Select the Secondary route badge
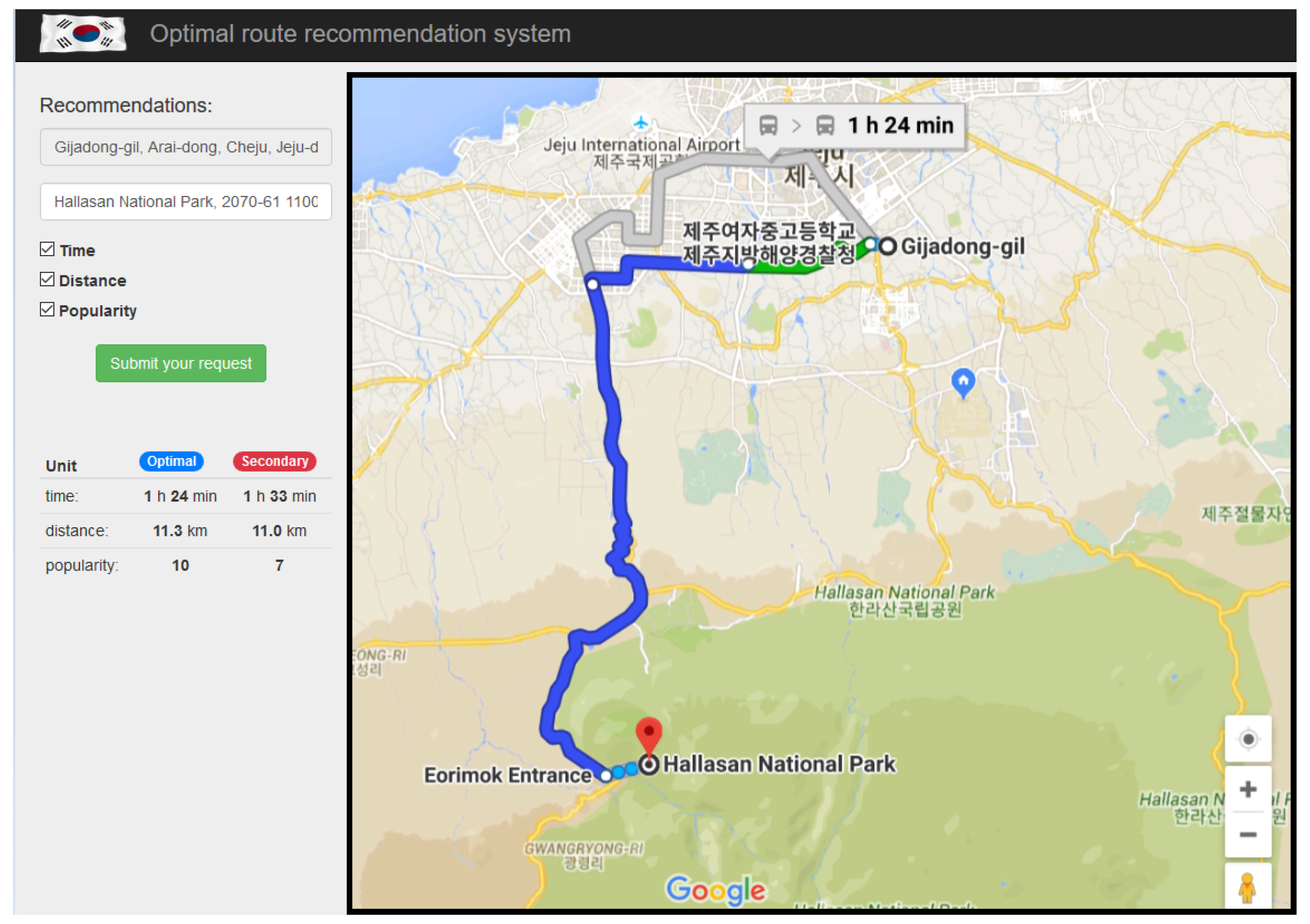1310x924 pixels. click(274, 461)
